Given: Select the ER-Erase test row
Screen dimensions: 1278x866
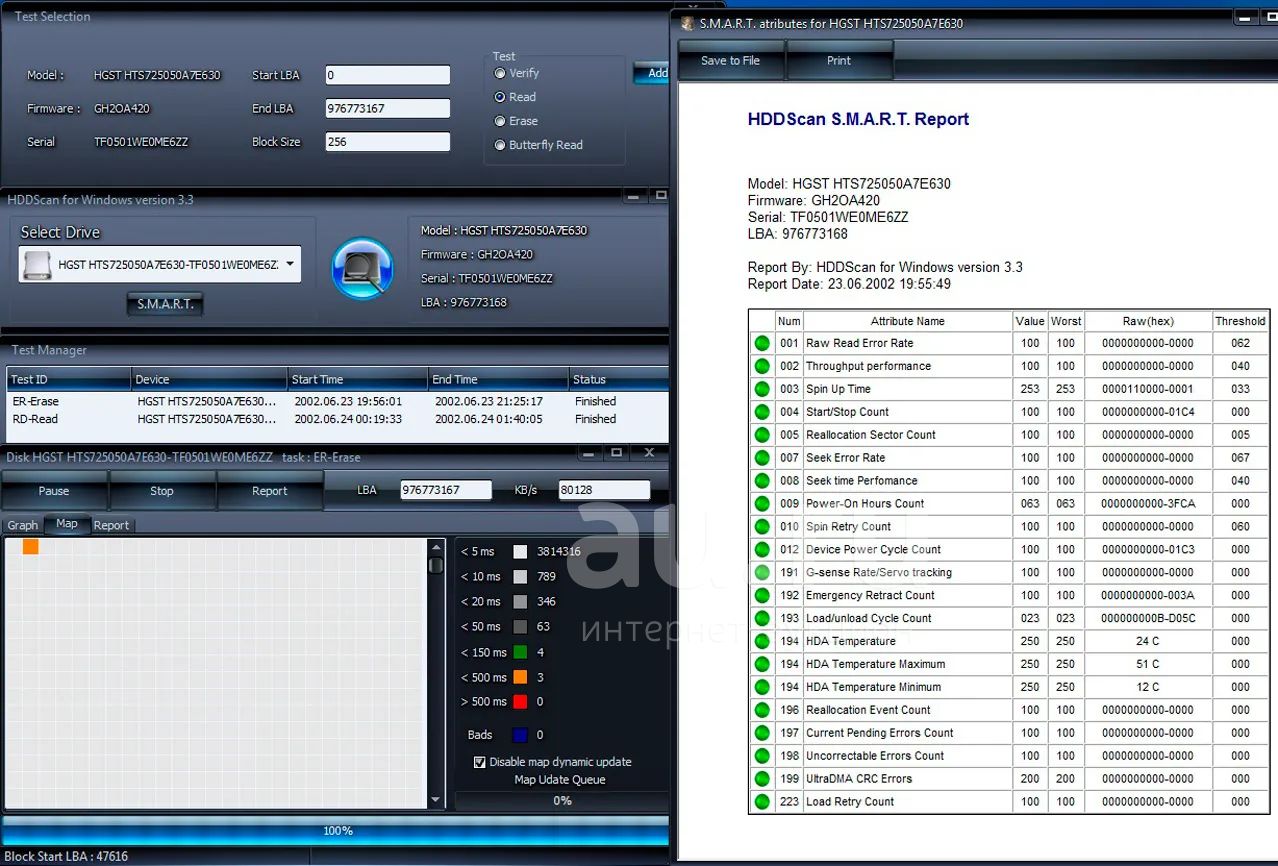Looking at the screenshot, I should coord(337,401).
